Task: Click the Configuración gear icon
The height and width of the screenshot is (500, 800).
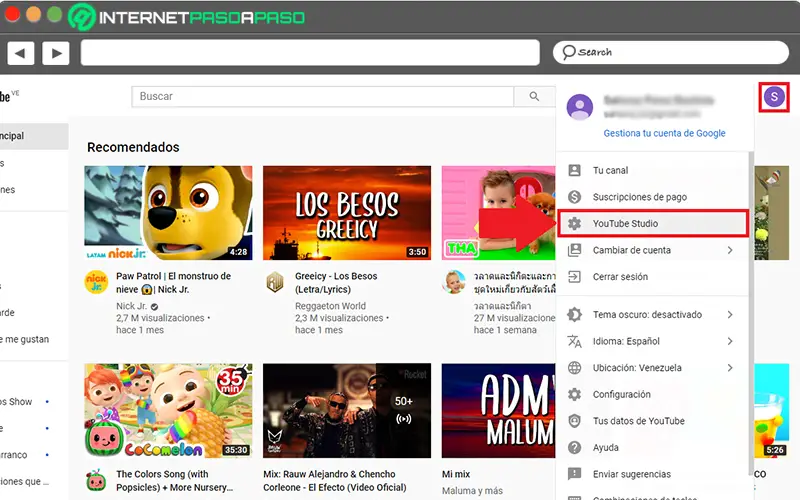Action: (574, 394)
